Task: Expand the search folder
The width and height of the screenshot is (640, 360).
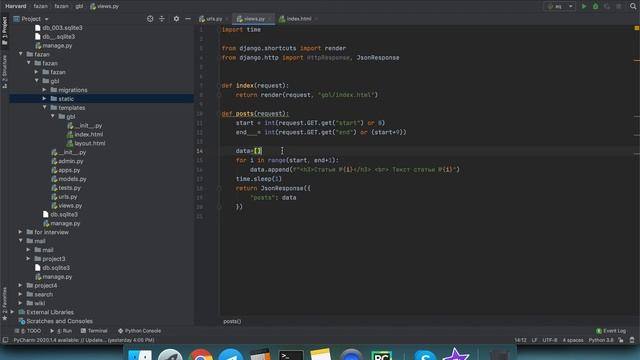Action: [20, 294]
